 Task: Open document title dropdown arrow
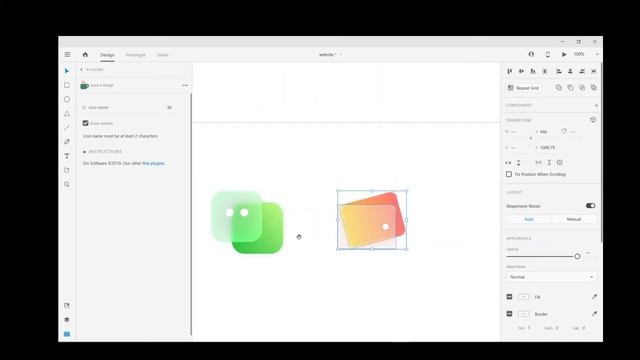pos(341,54)
